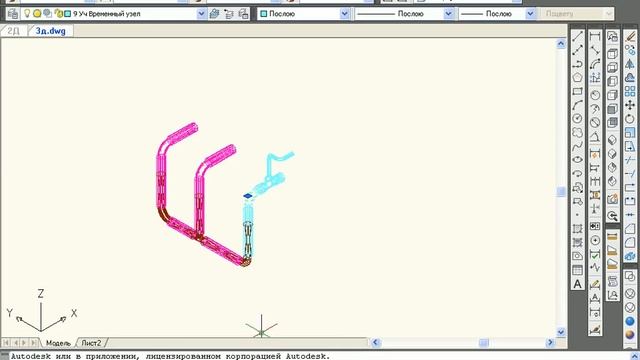Switch to the Лист2 layout tab

pyautogui.click(x=91, y=343)
